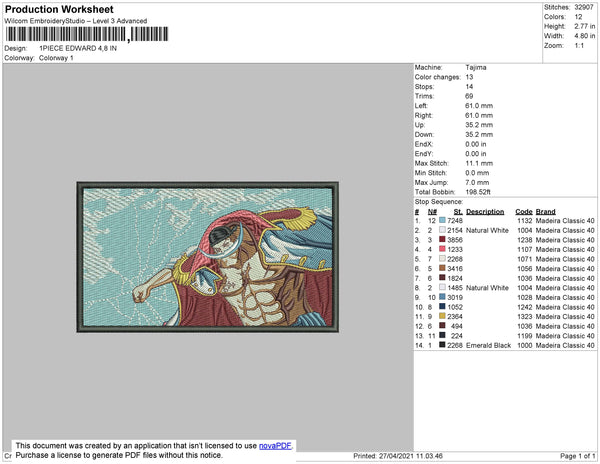
Task: Click stitch count '2364' in row 11
Action: click(455, 316)
